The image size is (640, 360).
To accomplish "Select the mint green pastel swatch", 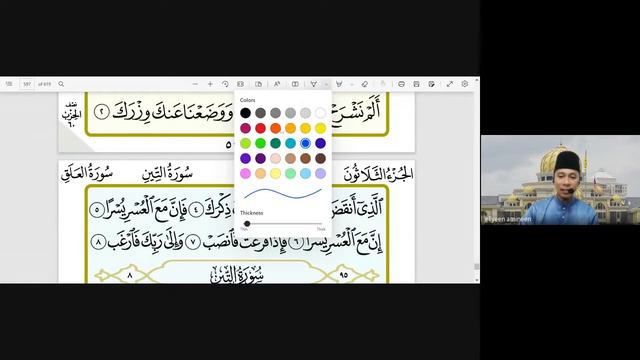I will (x=291, y=173).
